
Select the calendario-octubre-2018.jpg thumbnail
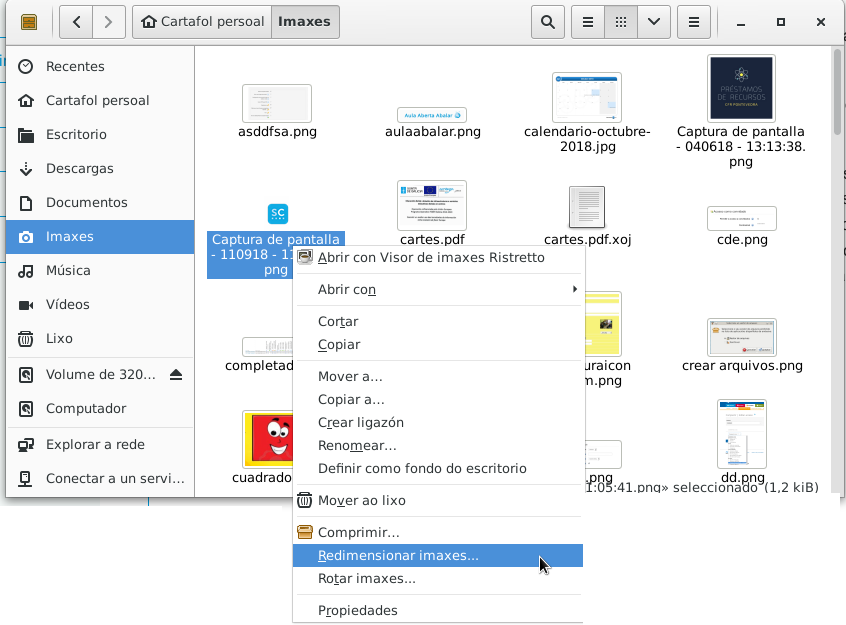(587, 97)
